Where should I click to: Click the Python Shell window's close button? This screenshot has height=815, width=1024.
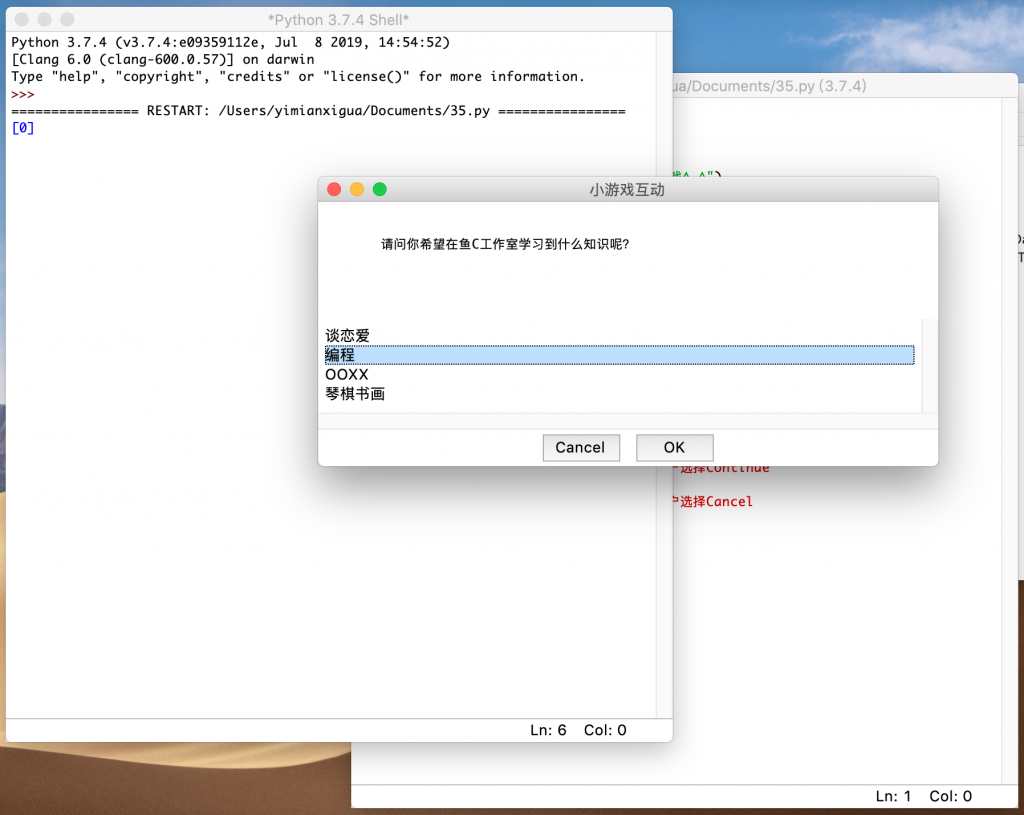22,20
